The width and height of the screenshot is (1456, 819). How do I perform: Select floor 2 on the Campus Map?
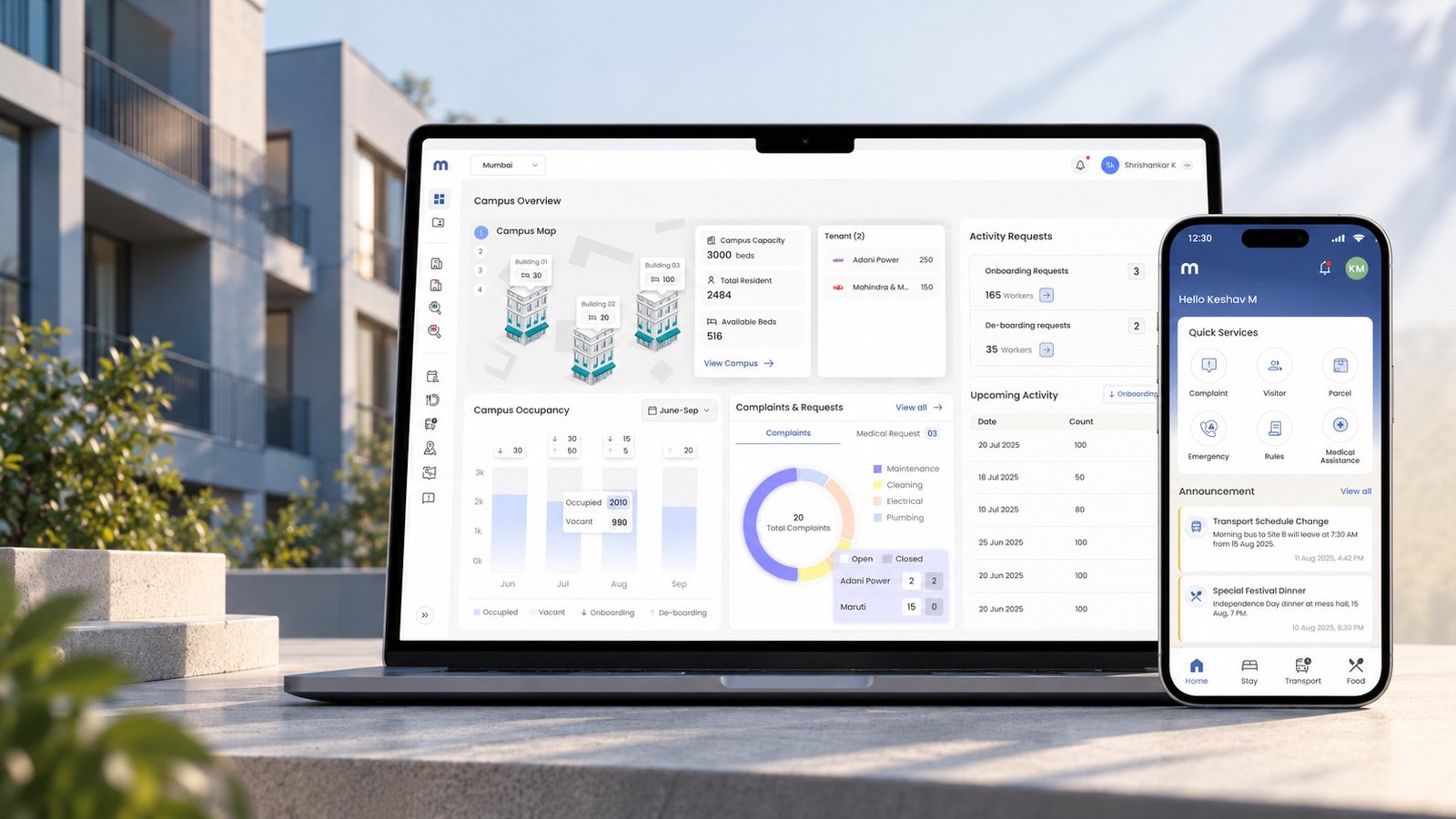[480, 252]
